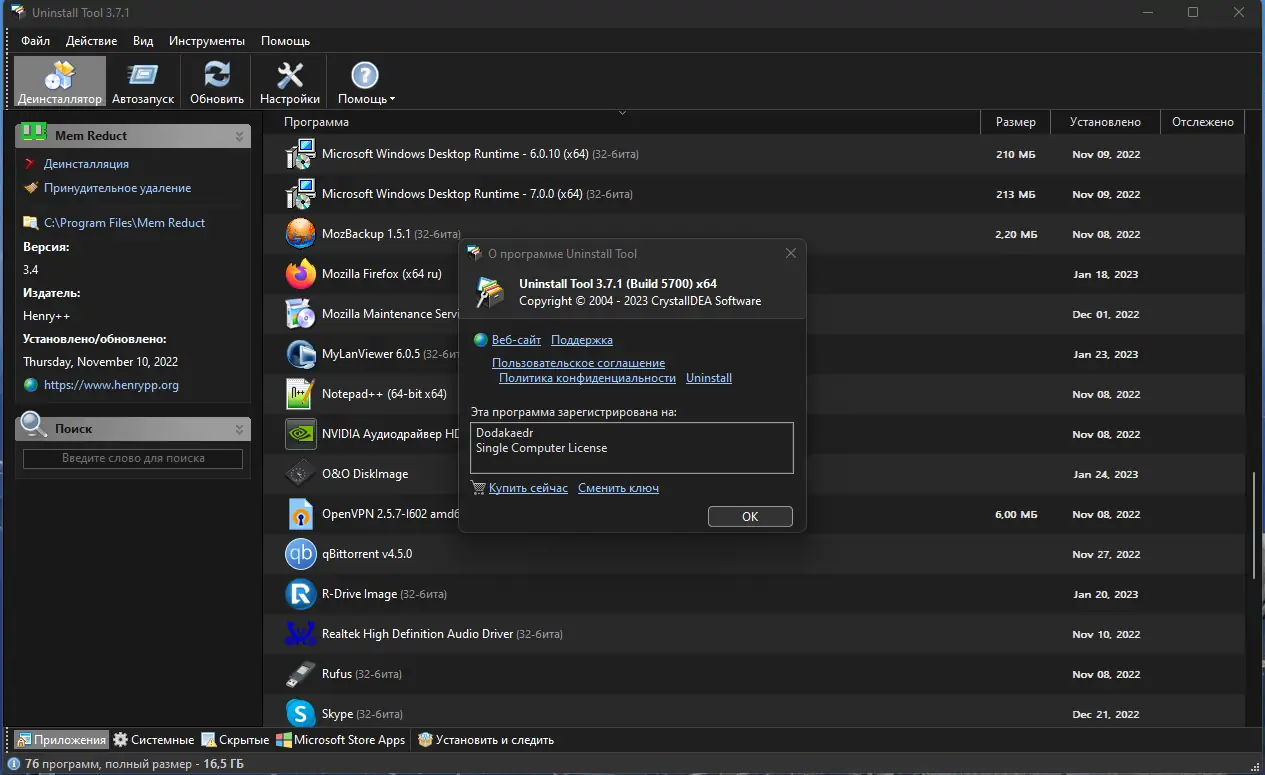The height and width of the screenshot is (775, 1265).
Task: Open the Инструменты menu
Action: tap(207, 41)
